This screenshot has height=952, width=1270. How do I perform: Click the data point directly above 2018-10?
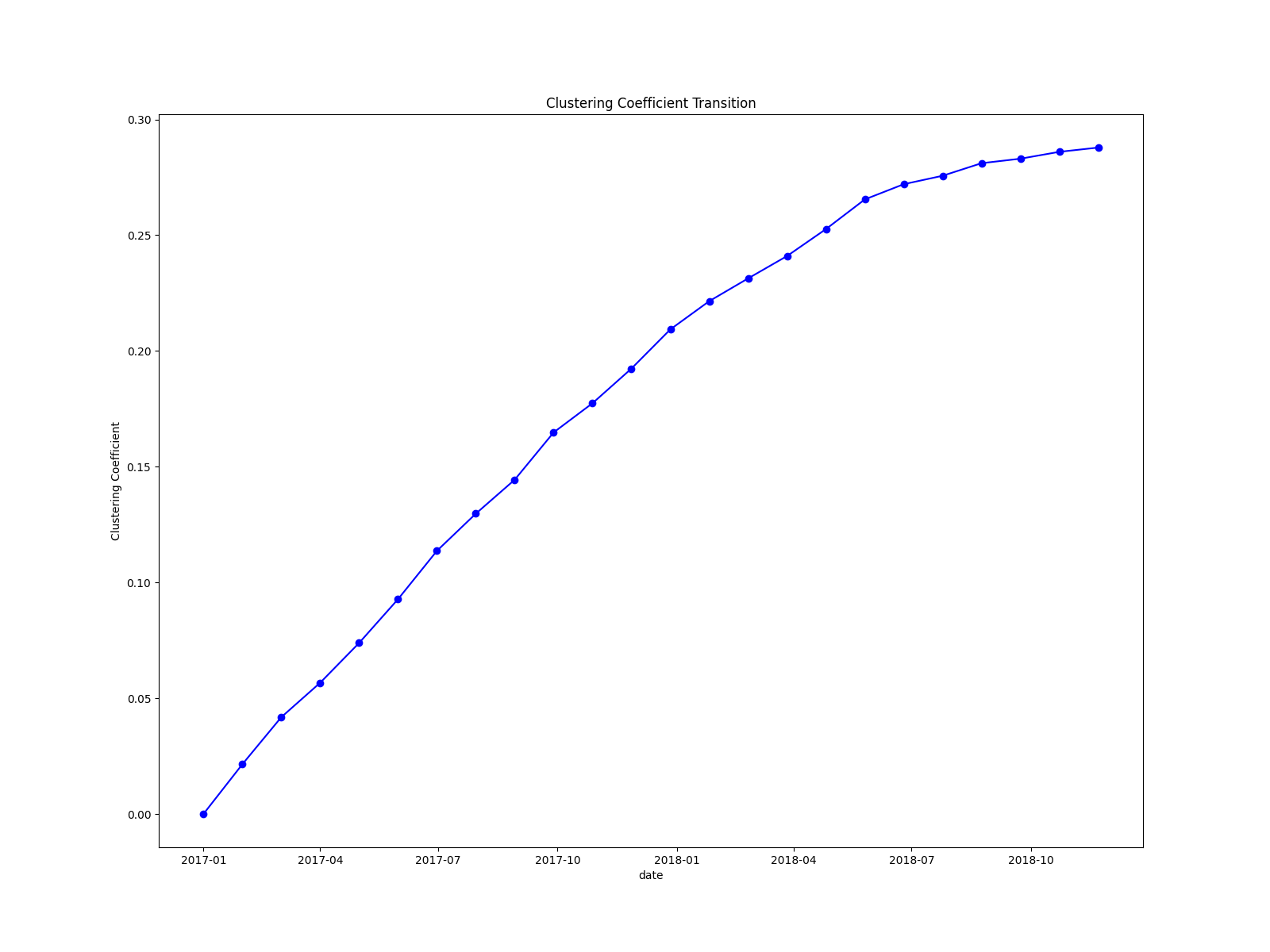1021,159
